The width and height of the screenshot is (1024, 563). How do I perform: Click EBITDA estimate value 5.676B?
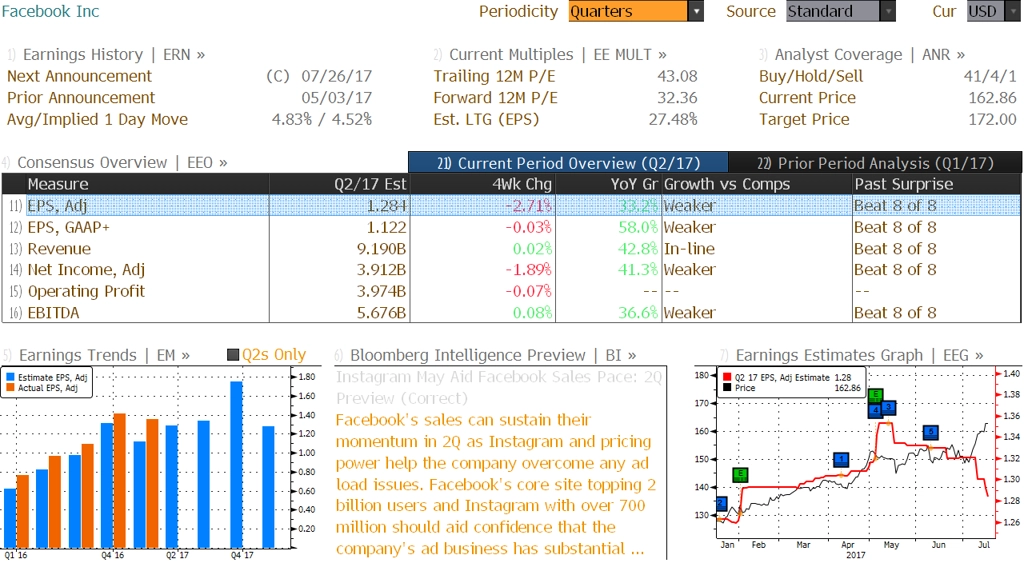(381, 313)
